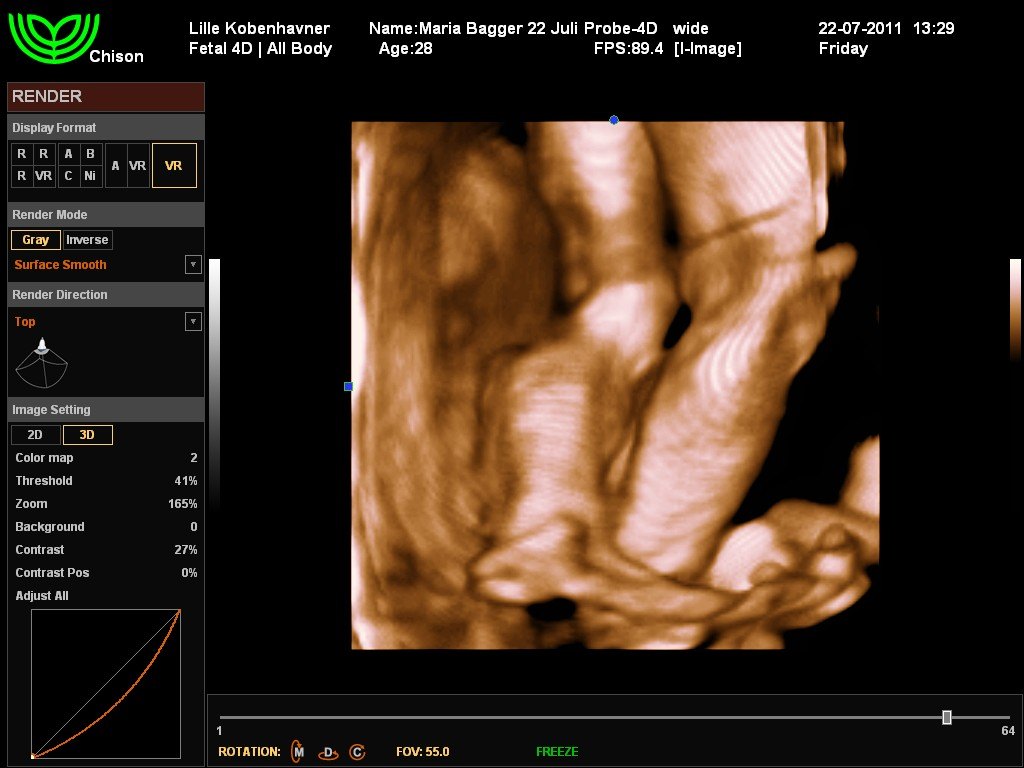
Task: Select the A/B/C/Ni quad display format
Action: 79,165
